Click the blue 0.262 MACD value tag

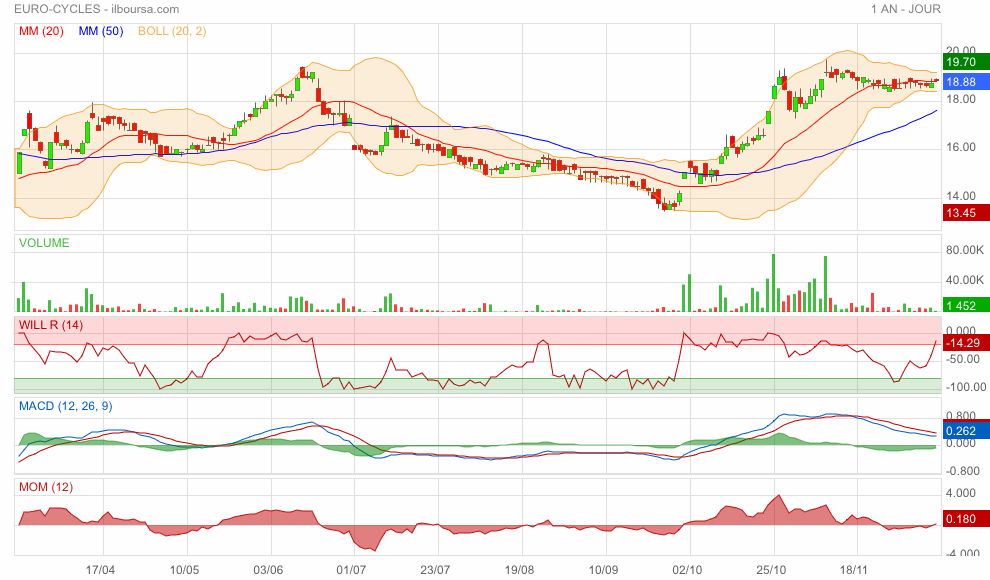(x=965, y=430)
